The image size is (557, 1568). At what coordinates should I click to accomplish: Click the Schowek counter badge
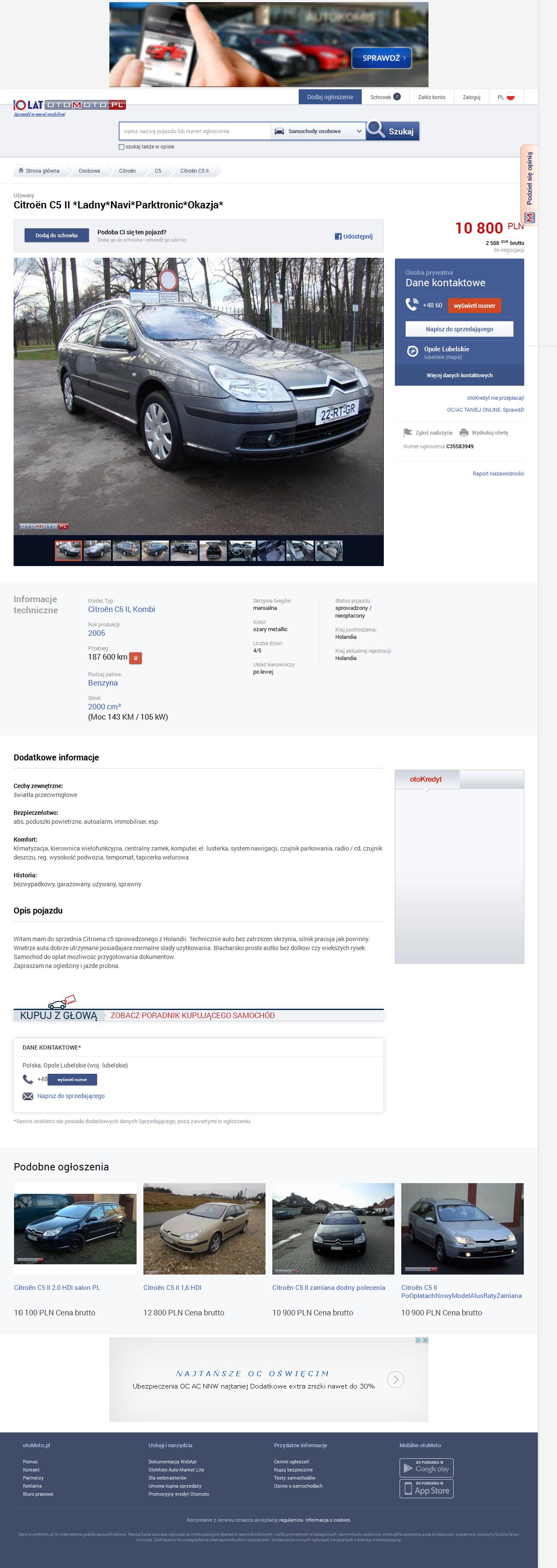[x=397, y=97]
